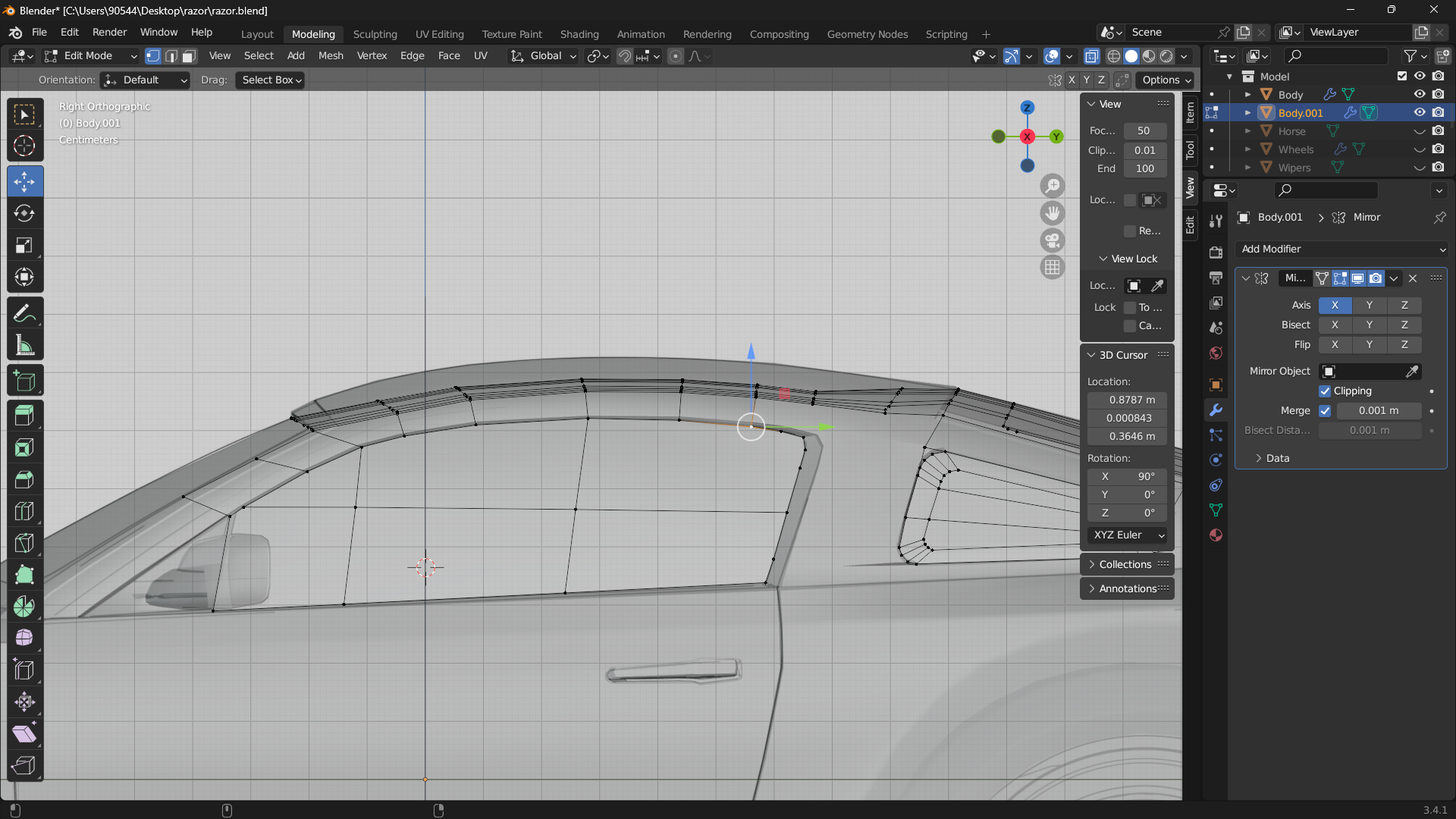Viewport: 1456px width, 819px height.
Task: Open the Options popover button
Action: pyautogui.click(x=1166, y=80)
